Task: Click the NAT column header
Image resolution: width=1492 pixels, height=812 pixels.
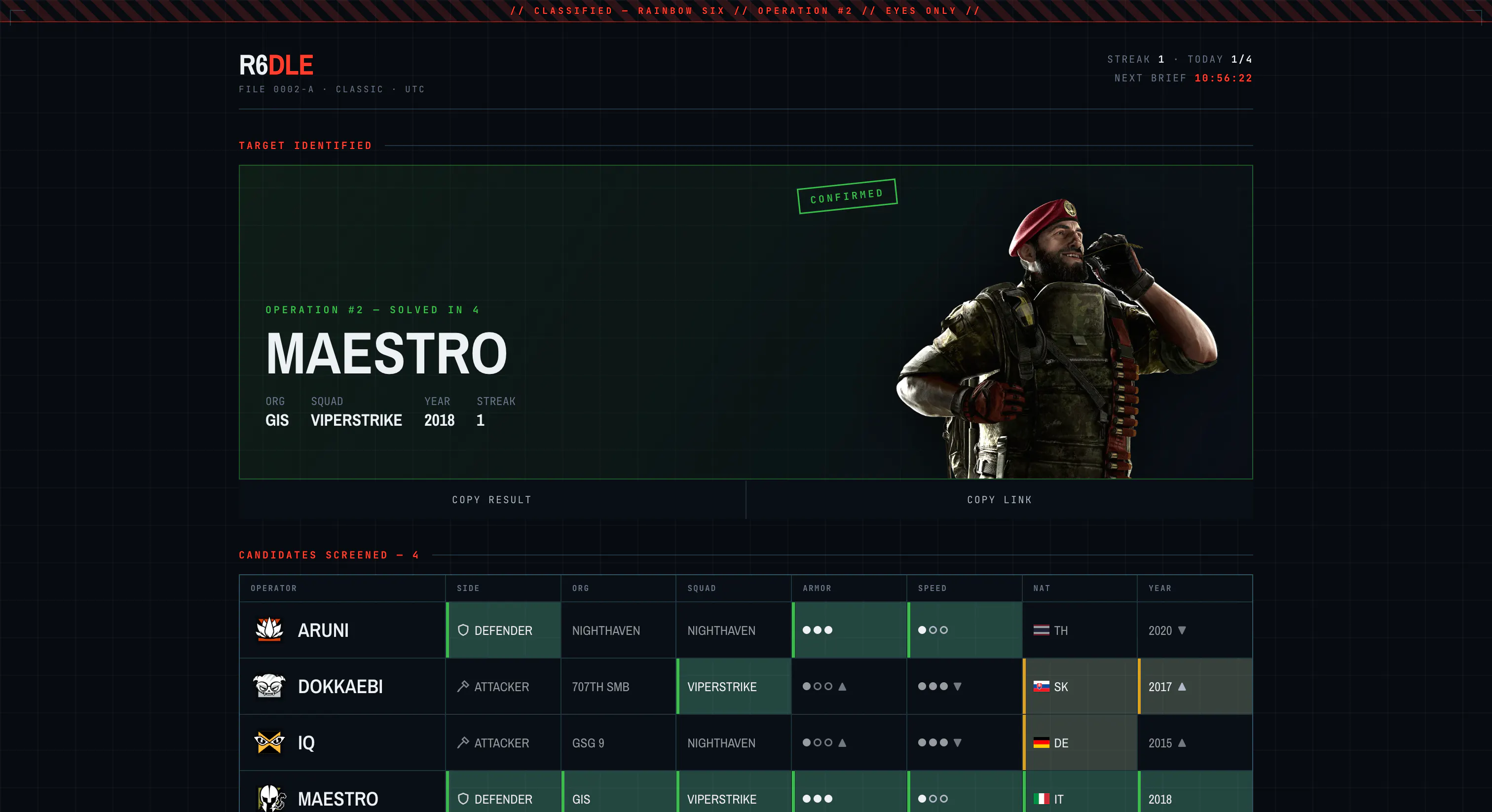Action: (x=1042, y=588)
